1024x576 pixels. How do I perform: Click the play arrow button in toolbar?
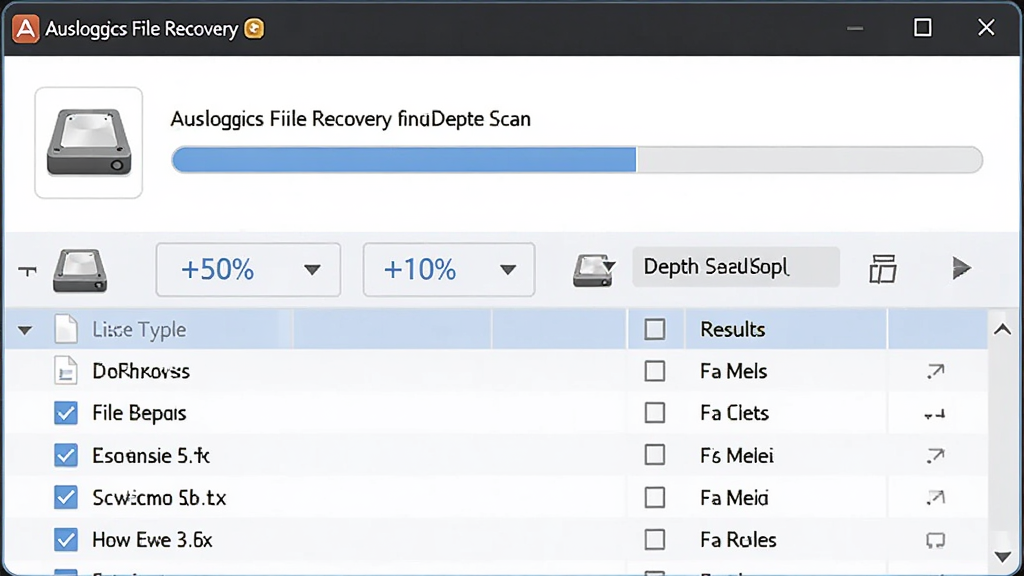pyautogui.click(x=961, y=268)
